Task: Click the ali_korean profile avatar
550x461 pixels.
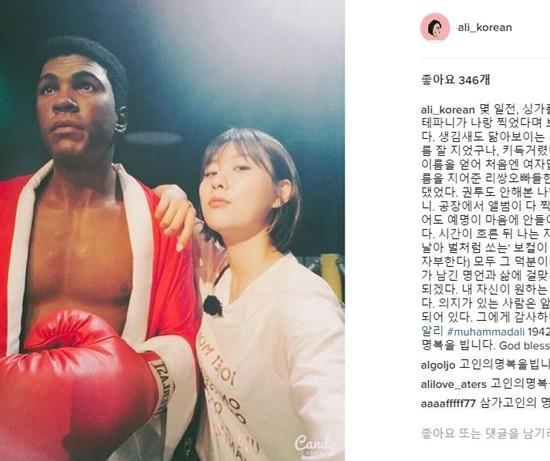Action: pyautogui.click(x=435, y=27)
